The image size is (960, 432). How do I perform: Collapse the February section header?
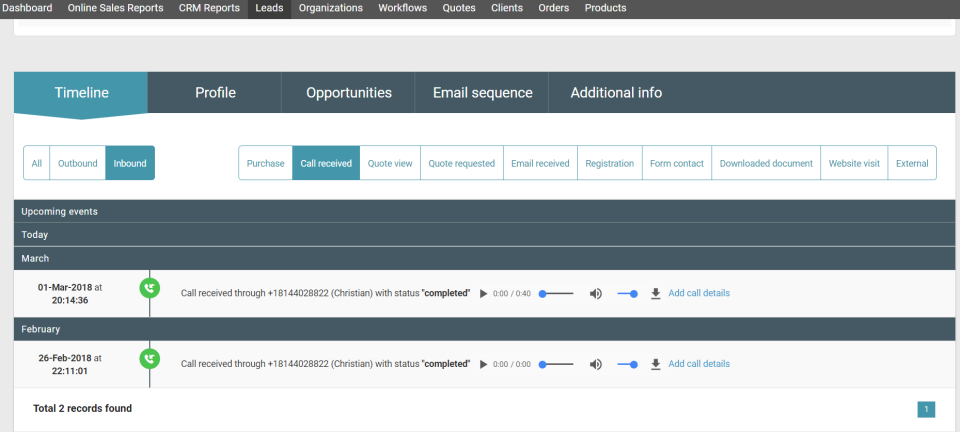pyautogui.click(x=42, y=328)
